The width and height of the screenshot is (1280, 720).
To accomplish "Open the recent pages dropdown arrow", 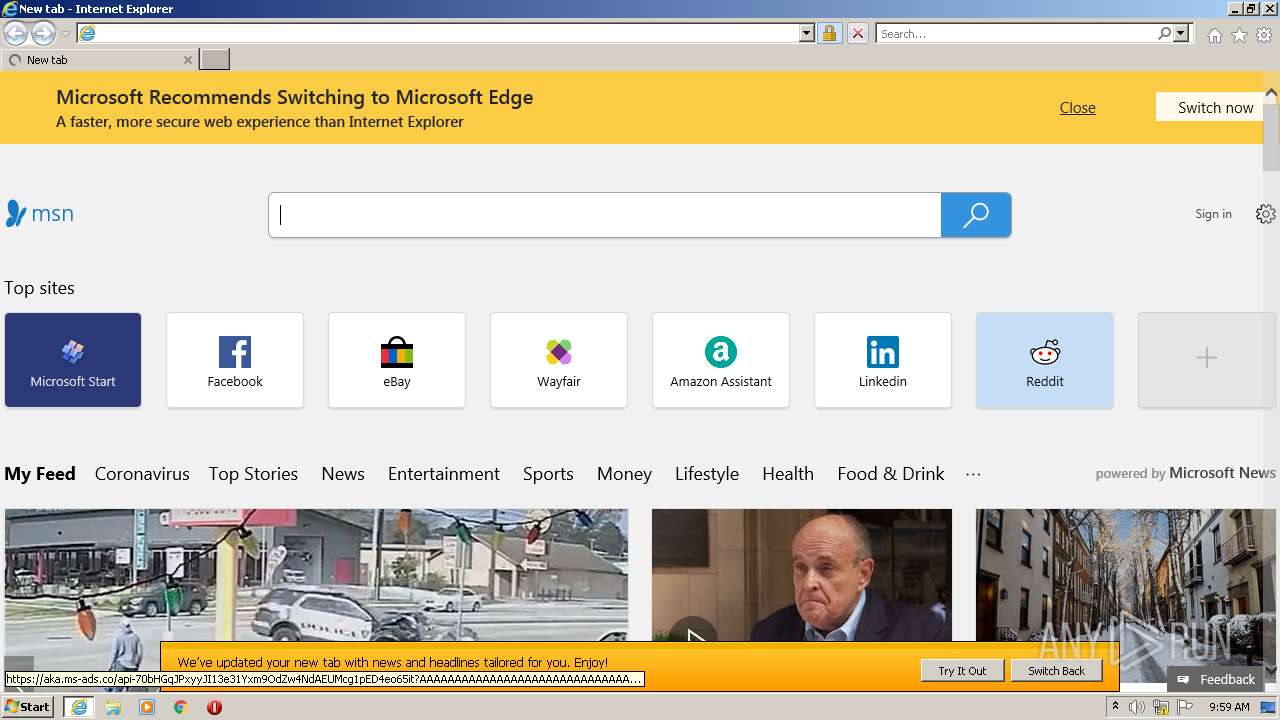I will tap(65, 34).
